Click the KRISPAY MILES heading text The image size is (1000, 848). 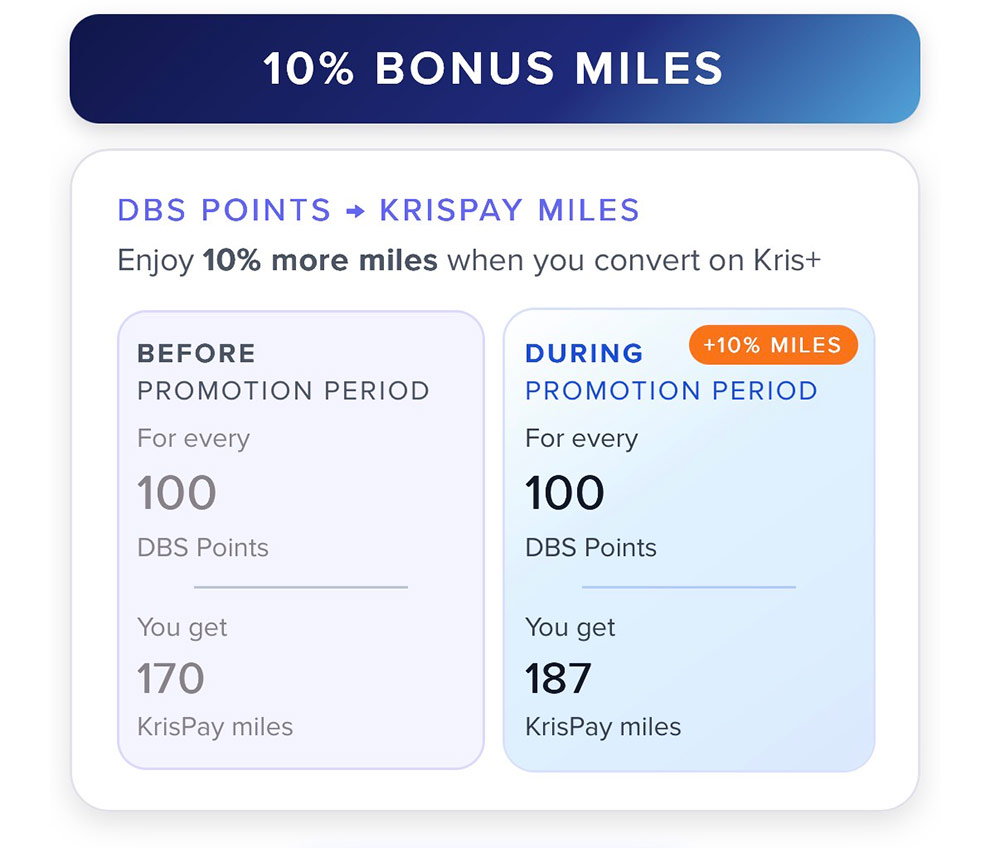tap(509, 211)
